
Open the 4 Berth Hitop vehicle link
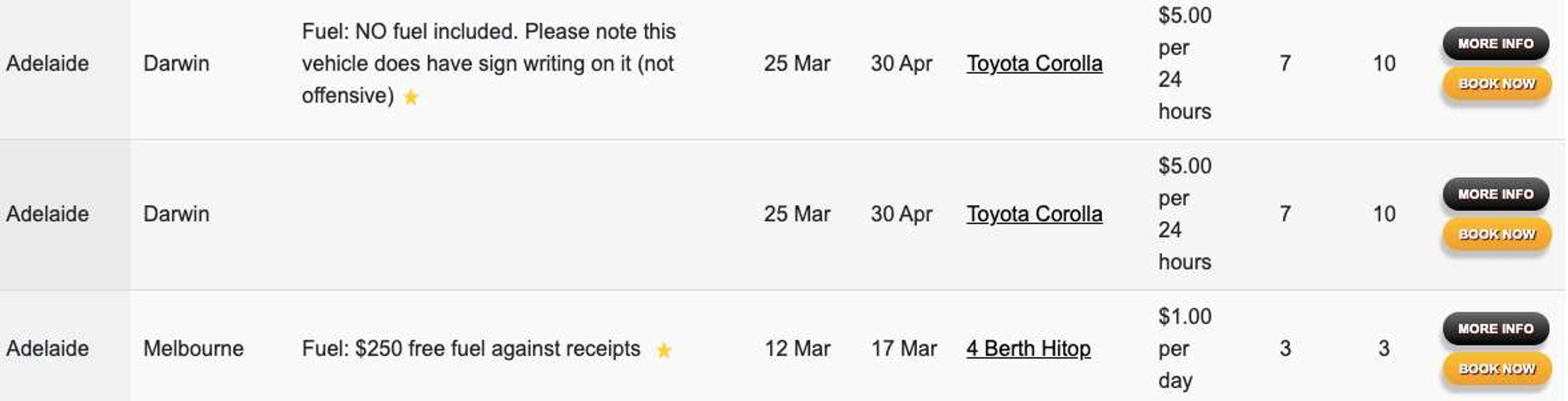(1028, 349)
